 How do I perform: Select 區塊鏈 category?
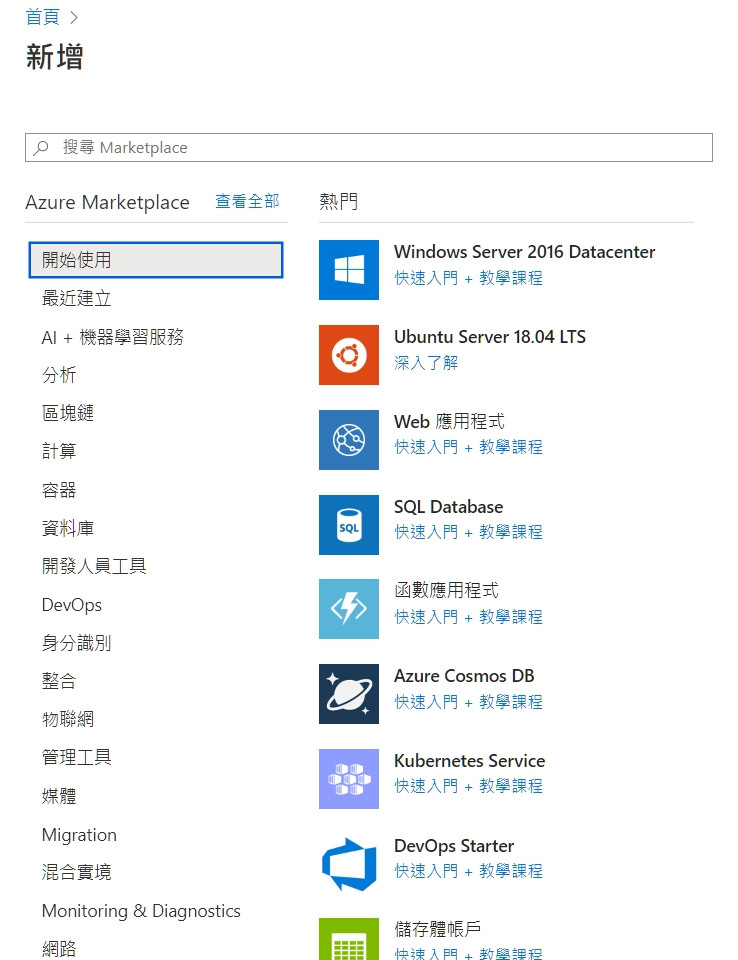[x=67, y=413]
